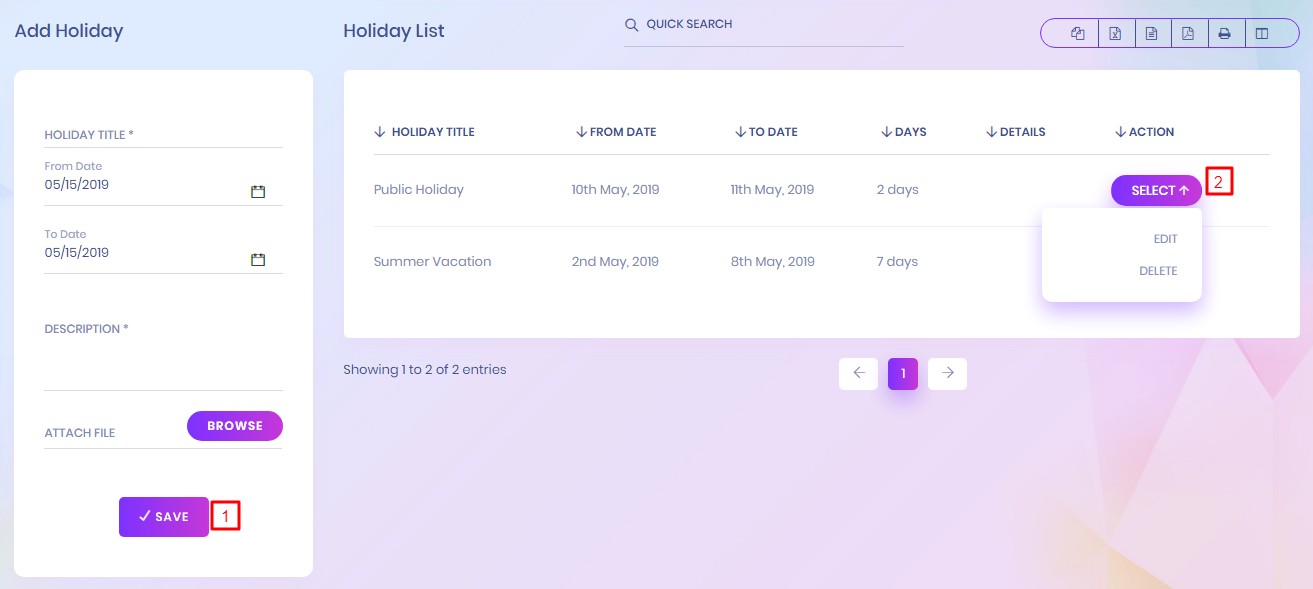The height and width of the screenshot is (589, 1313).
Task: Choose Edit from the action menu
Action: tap(1164, 239)
